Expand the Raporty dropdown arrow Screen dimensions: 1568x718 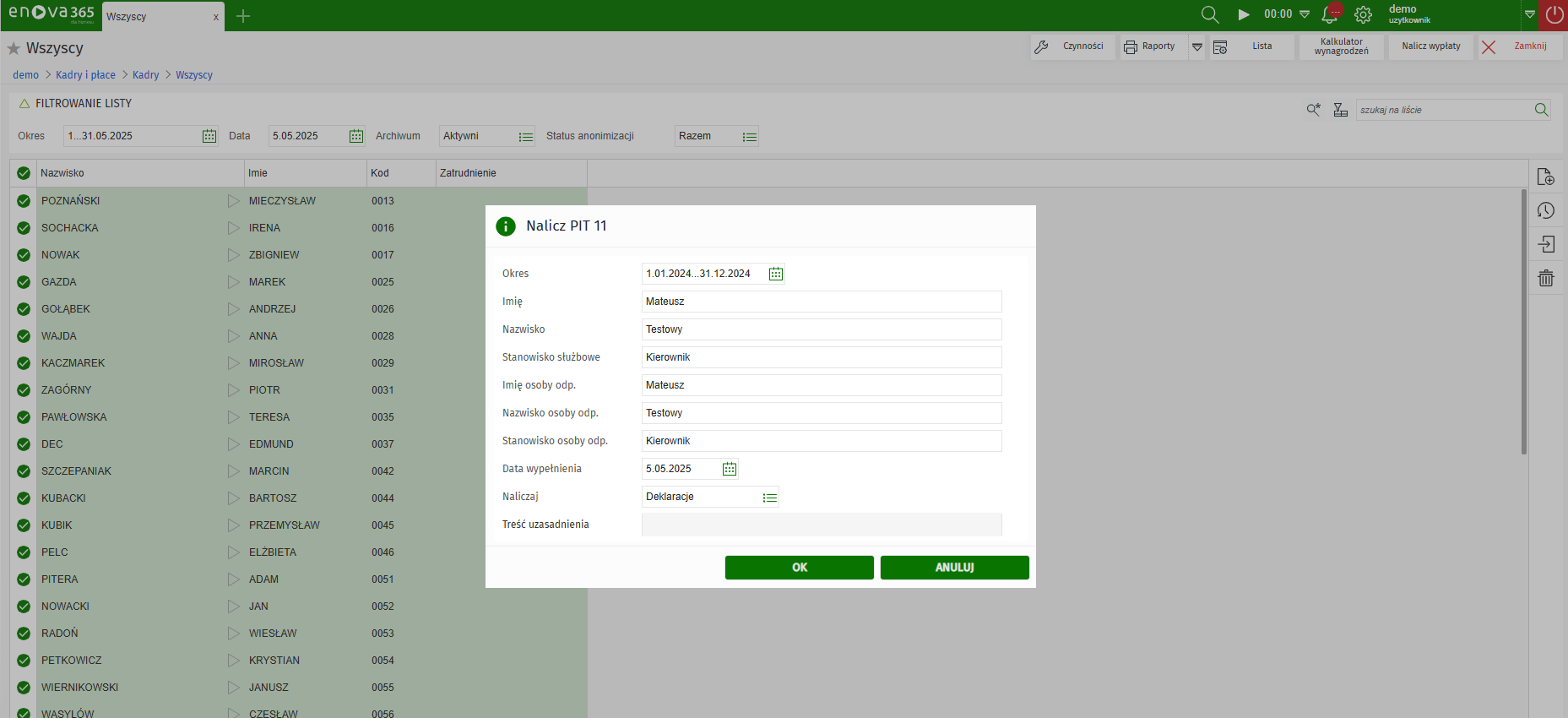click(1196, 47)
